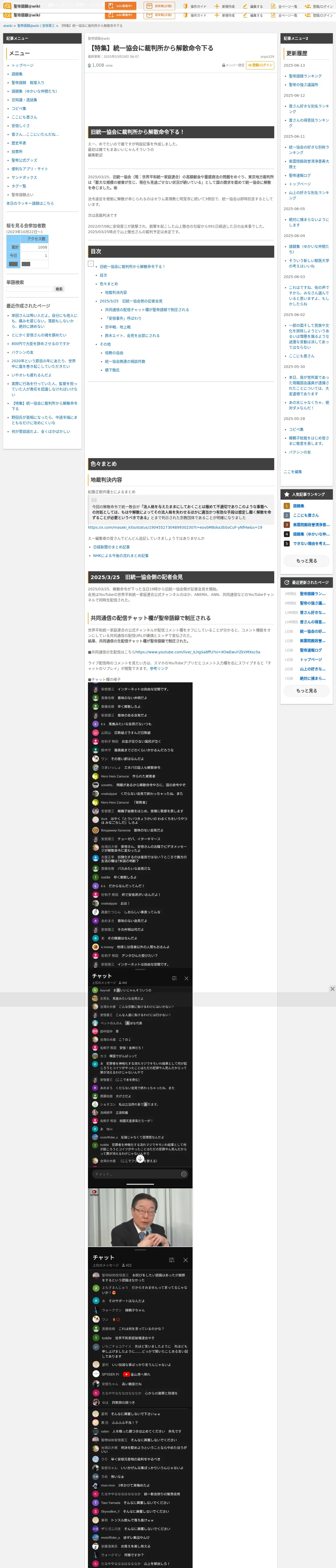336x1568 pixels.
Task: Open 聖帝語録ランキング in 更新履歴
Action: [305, 76]
